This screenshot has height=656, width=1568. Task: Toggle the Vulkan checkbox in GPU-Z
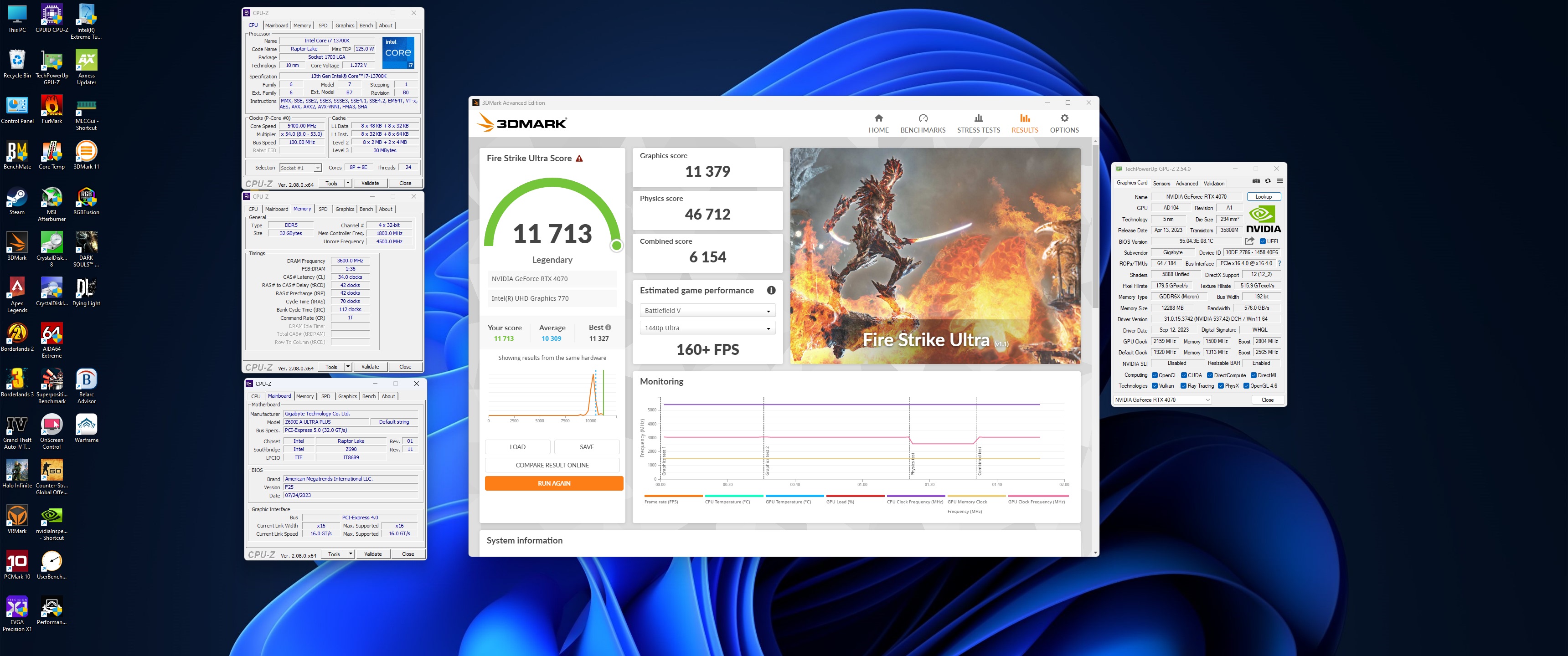tap(1155, 386)
